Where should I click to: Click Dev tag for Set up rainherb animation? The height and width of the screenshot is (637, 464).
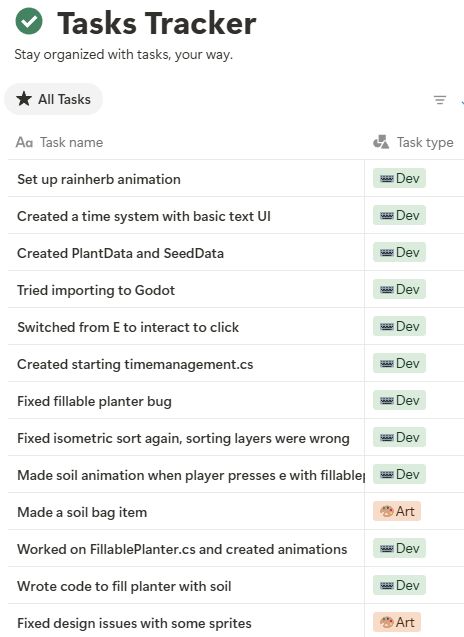pyautogui.click(x=399, y=178)
